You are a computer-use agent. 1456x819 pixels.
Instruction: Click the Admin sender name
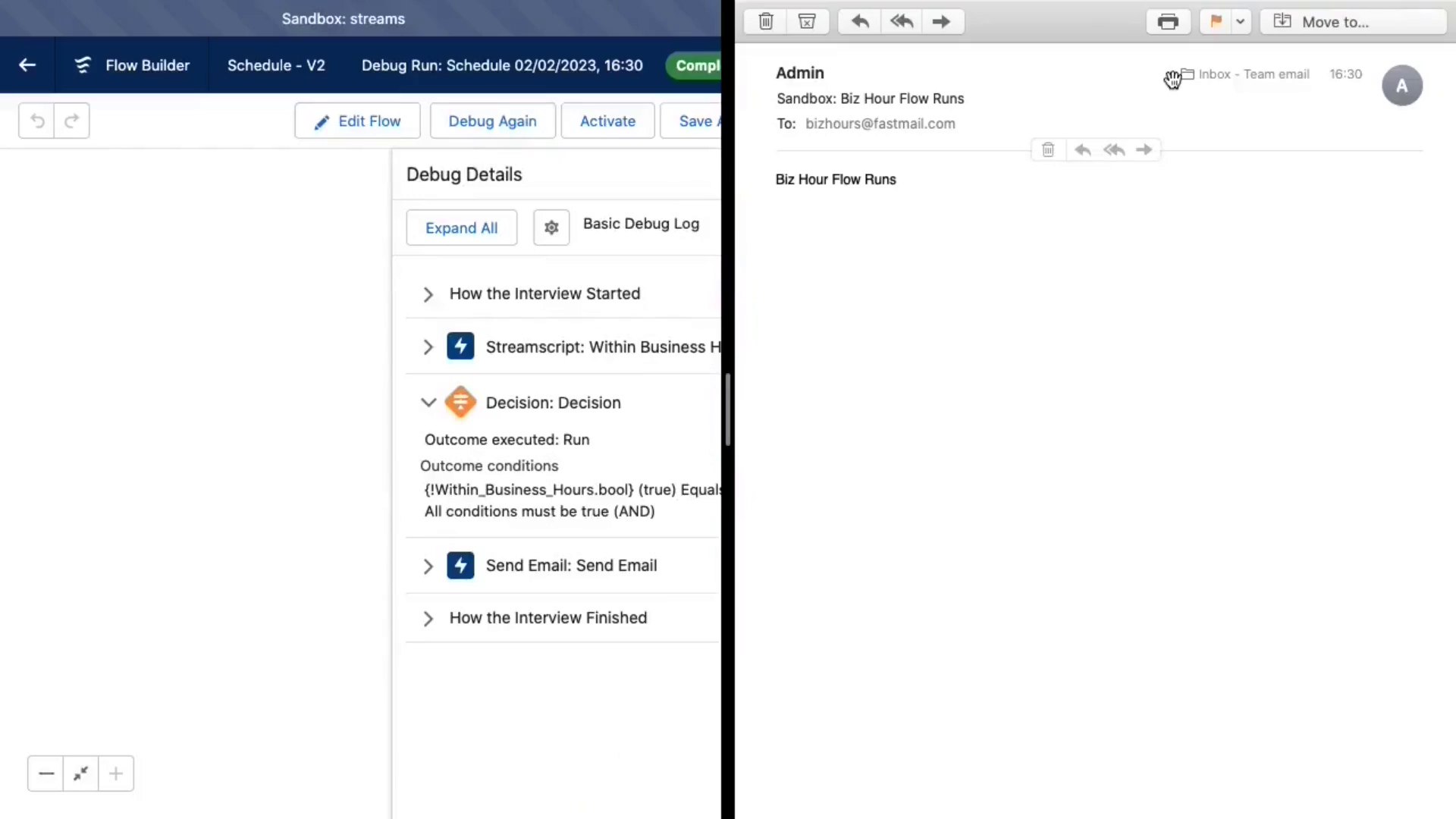tap(799, 73)
